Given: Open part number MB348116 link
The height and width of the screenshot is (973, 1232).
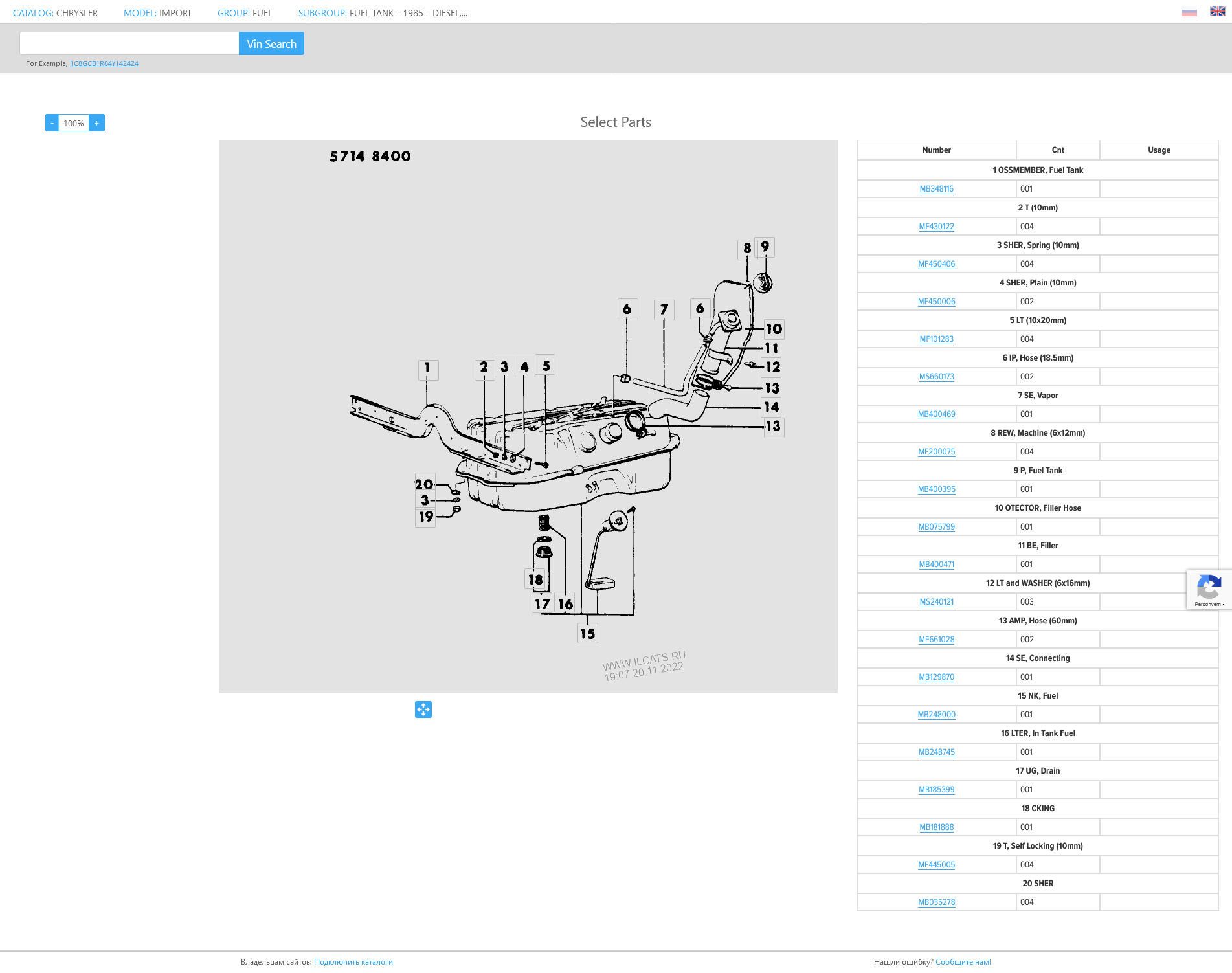Looking at the screenshot, I should click(x=936, y=189).
